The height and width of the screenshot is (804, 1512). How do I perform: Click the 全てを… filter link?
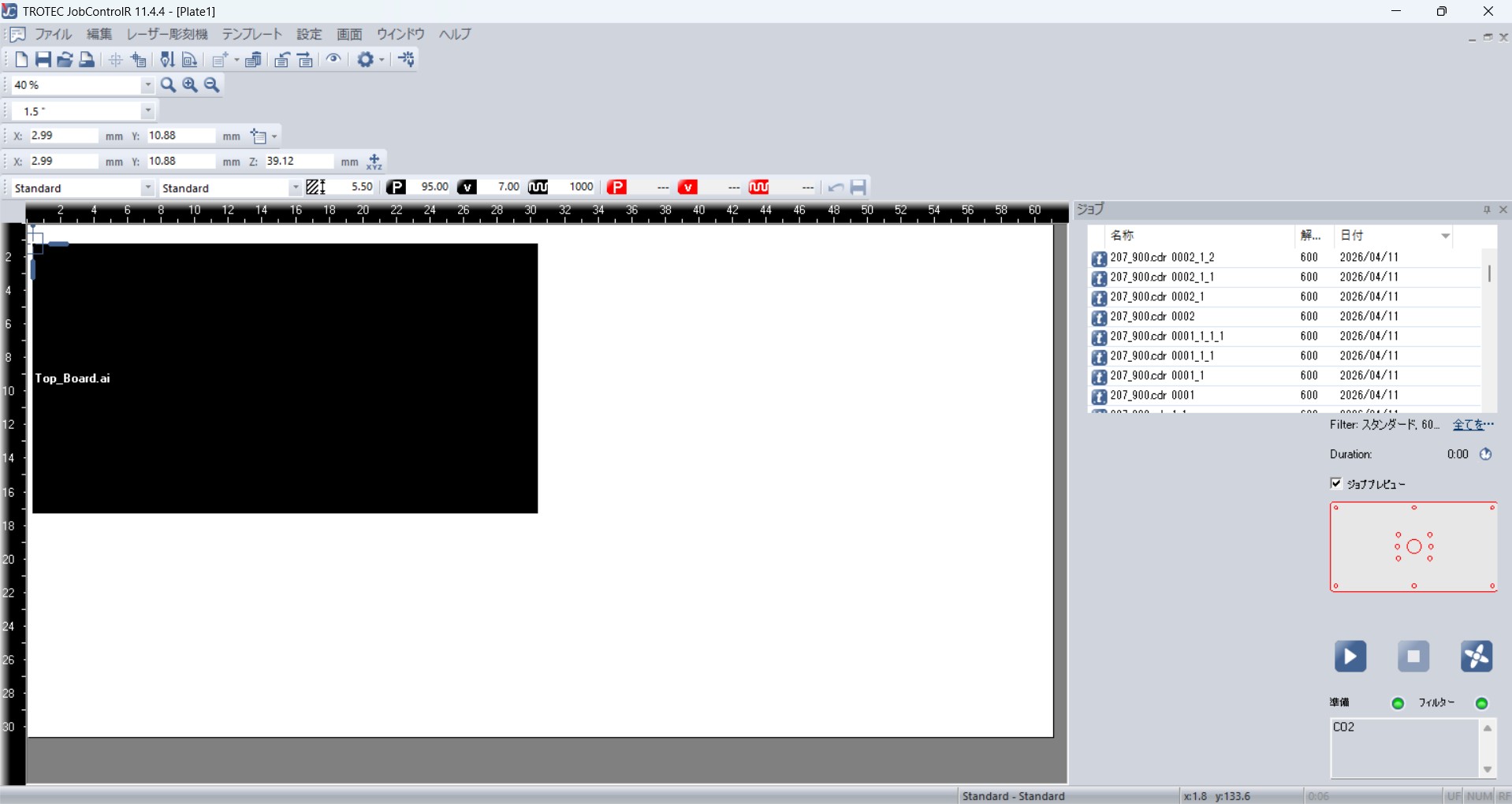pos(1473,425)
